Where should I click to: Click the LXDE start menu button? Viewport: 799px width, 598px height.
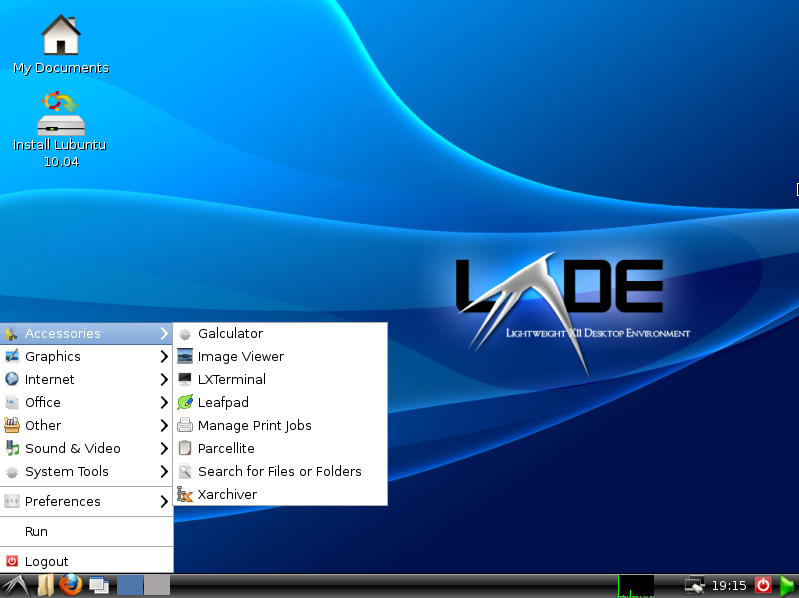click(x=15, y=585)
